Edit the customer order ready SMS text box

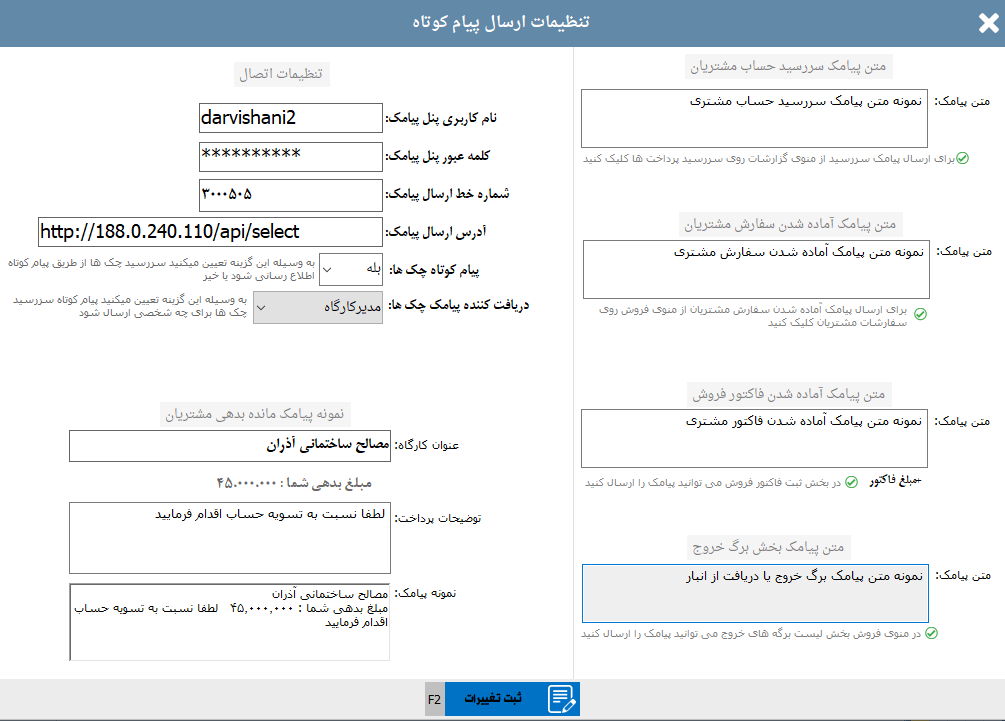click(756, 270)
